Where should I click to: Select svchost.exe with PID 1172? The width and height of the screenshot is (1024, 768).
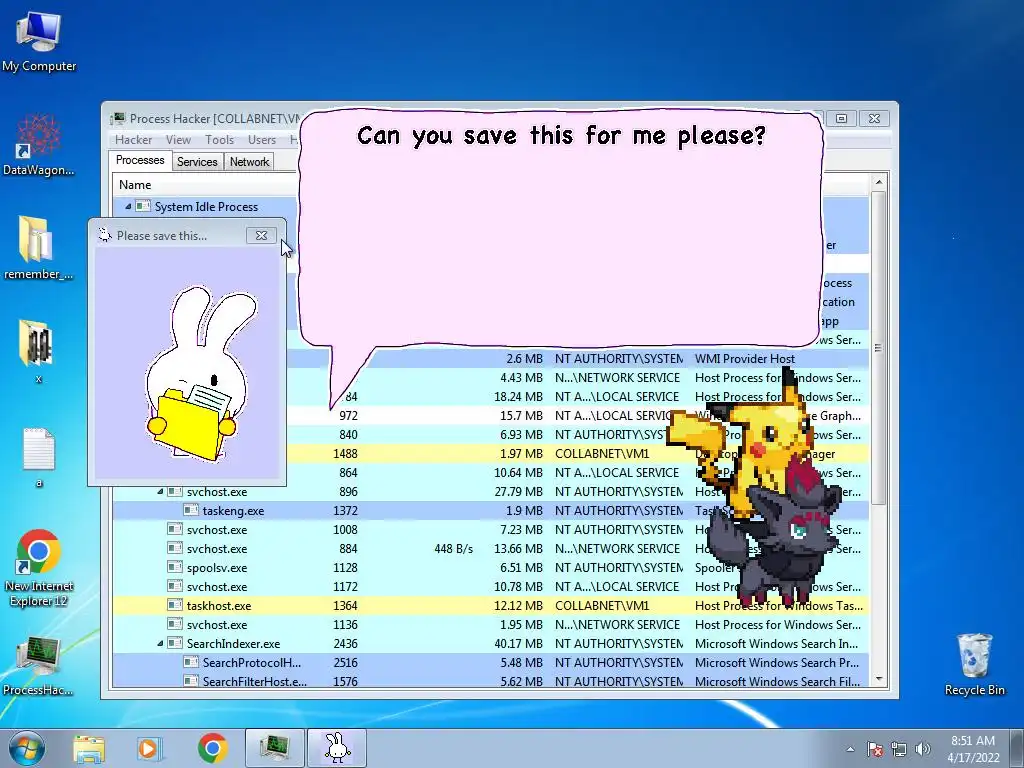point(491,586)
